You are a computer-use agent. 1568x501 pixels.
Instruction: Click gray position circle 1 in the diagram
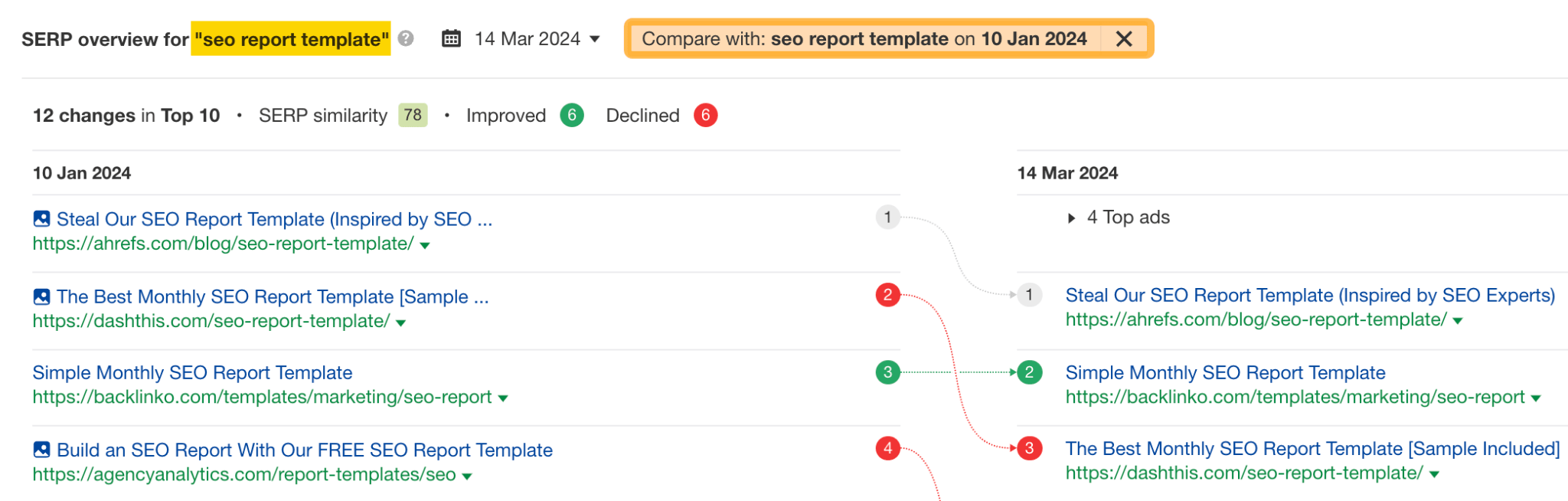click(x=887, y=218)
